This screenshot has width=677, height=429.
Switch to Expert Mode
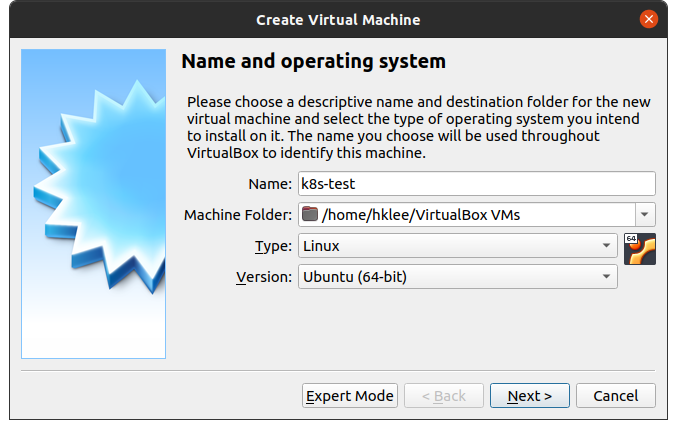point(350,395)
